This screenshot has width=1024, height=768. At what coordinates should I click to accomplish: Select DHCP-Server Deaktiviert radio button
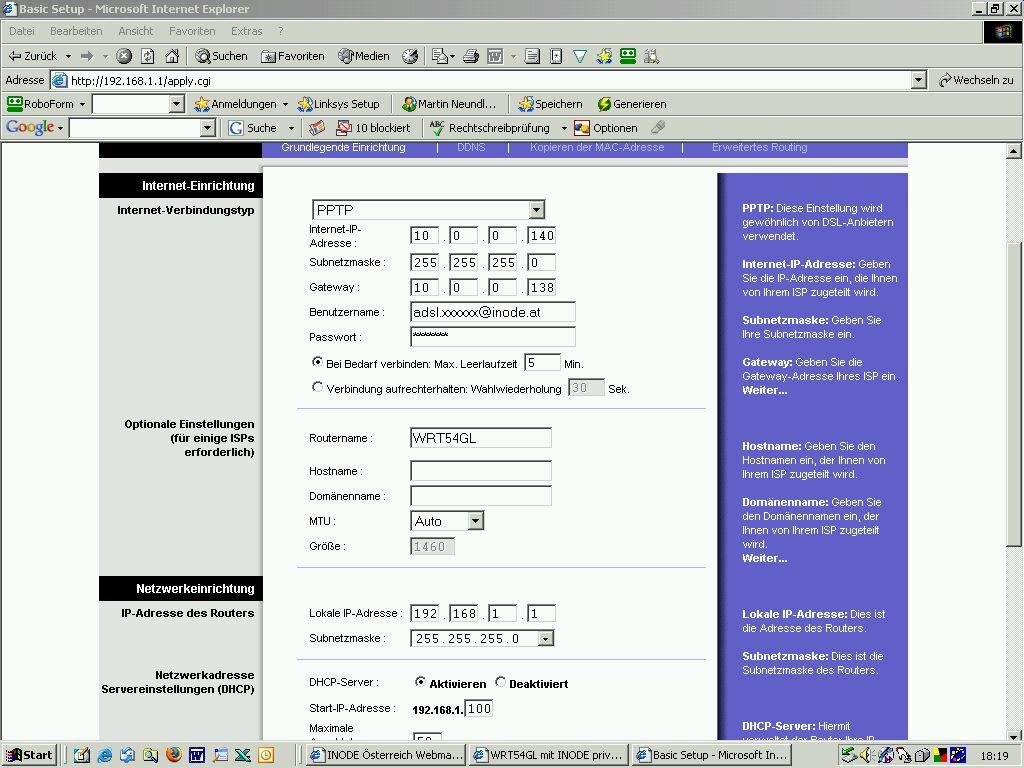pyautogui.click(x=500, y=682)
